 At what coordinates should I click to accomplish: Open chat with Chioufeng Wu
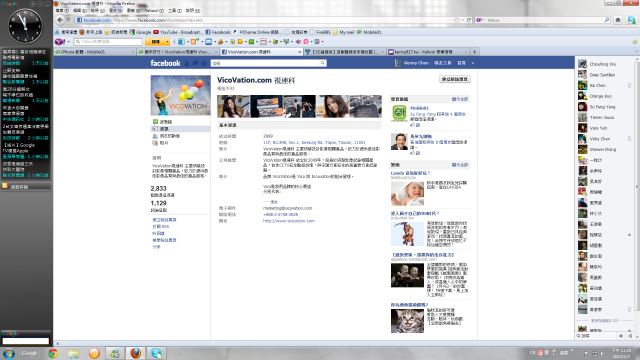coord(603,64)
